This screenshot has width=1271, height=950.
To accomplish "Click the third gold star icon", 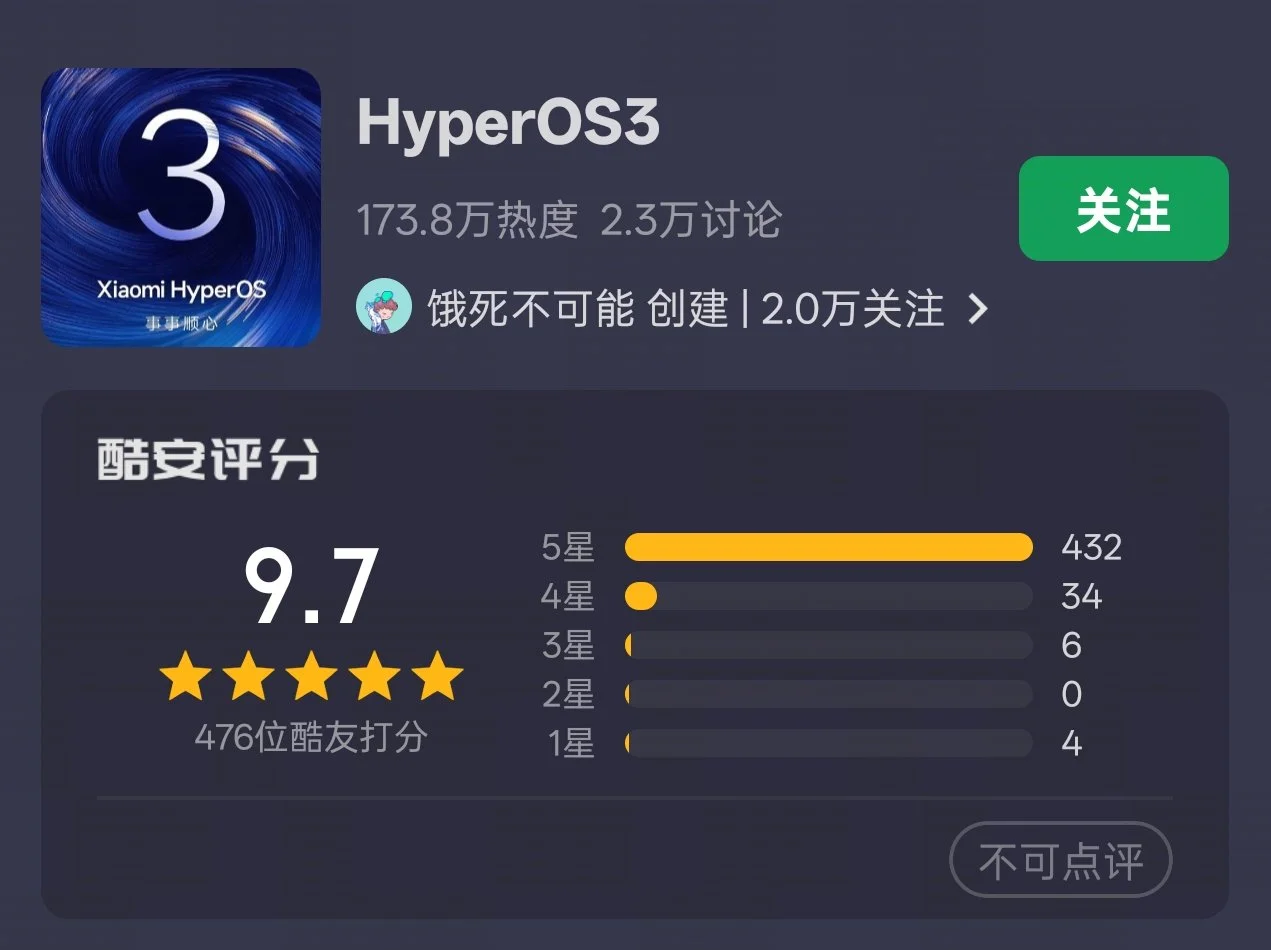I will coord(311,678).
